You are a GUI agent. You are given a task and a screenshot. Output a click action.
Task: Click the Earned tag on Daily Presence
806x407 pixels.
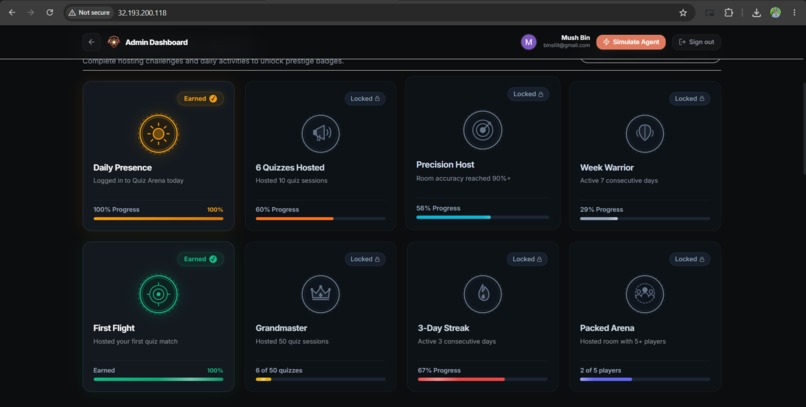(200, 99)
